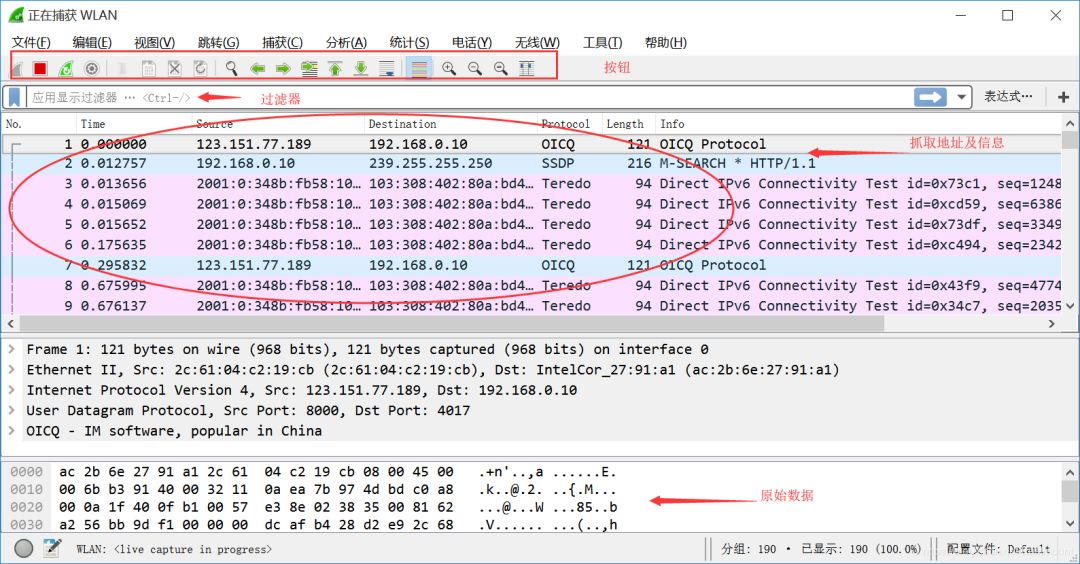Open the 电话(Y) menu
This screenshot has height=564, width=1080.
[472, 43]
